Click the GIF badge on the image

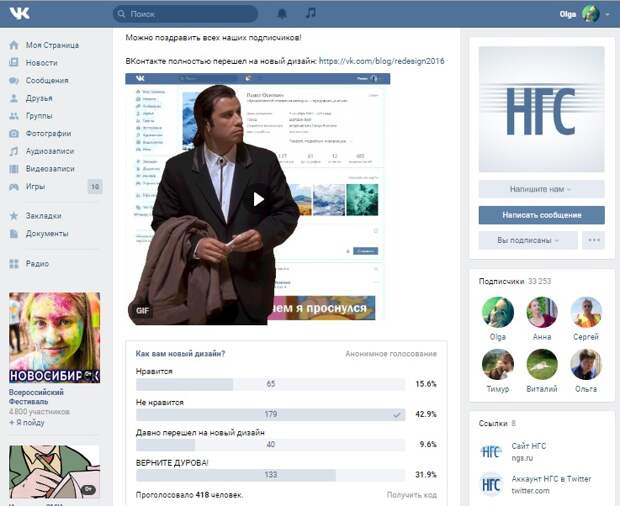pos(142,311)
